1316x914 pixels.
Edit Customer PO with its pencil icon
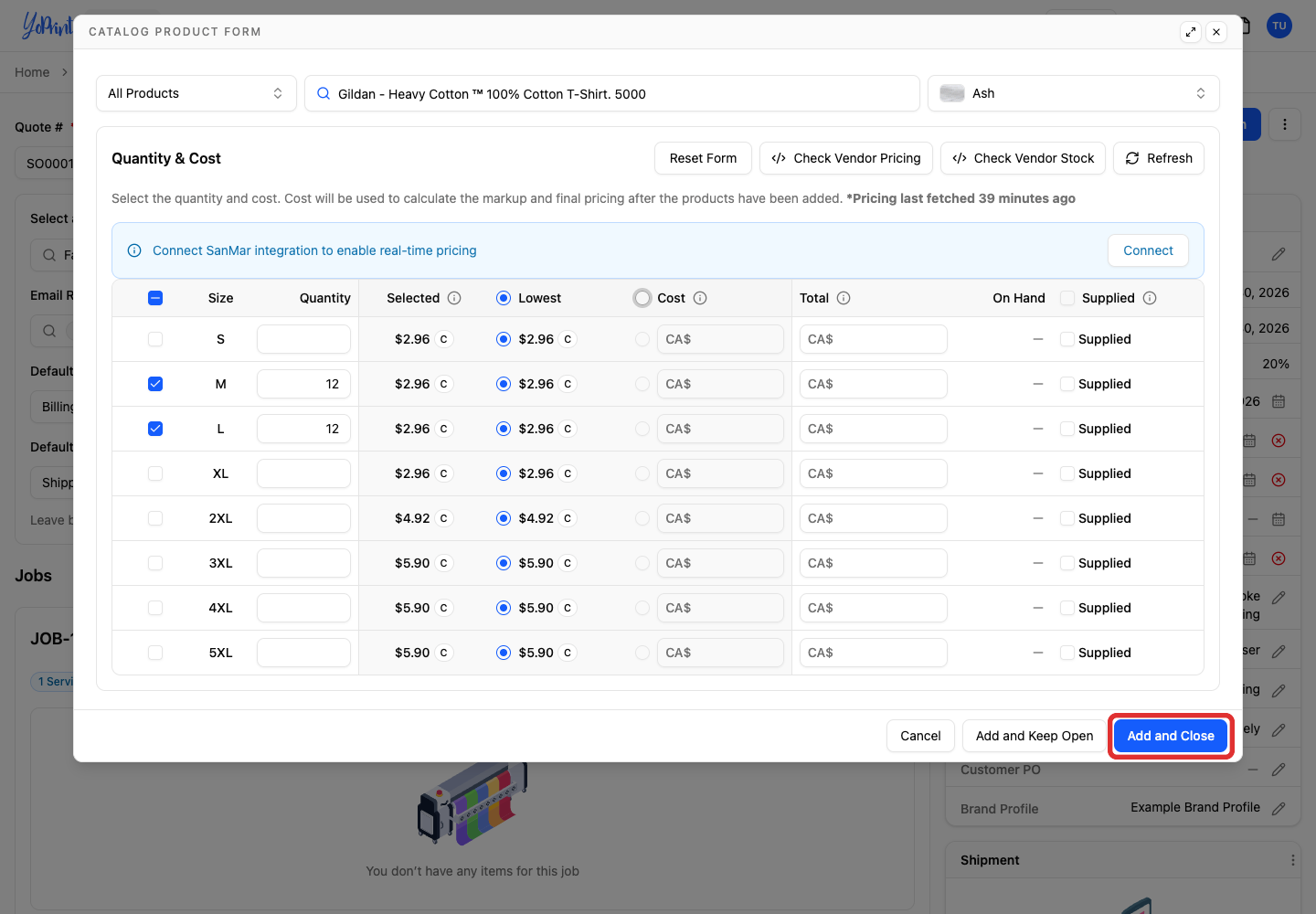[1279, 770]
